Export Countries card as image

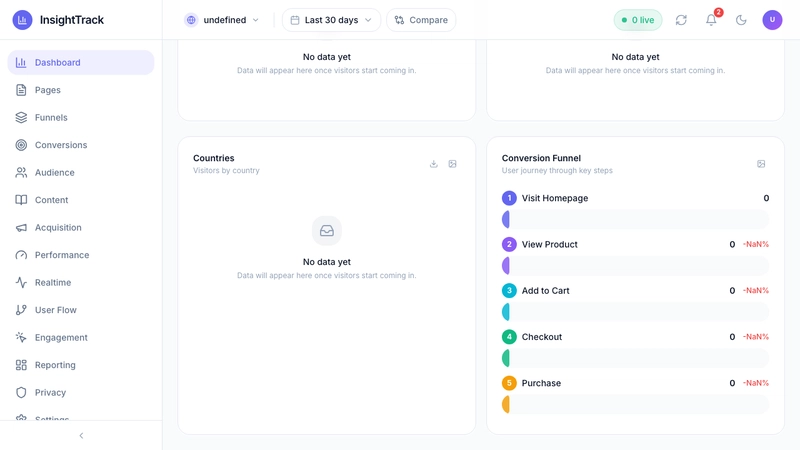pyautogui.click(x=453, y=164)
